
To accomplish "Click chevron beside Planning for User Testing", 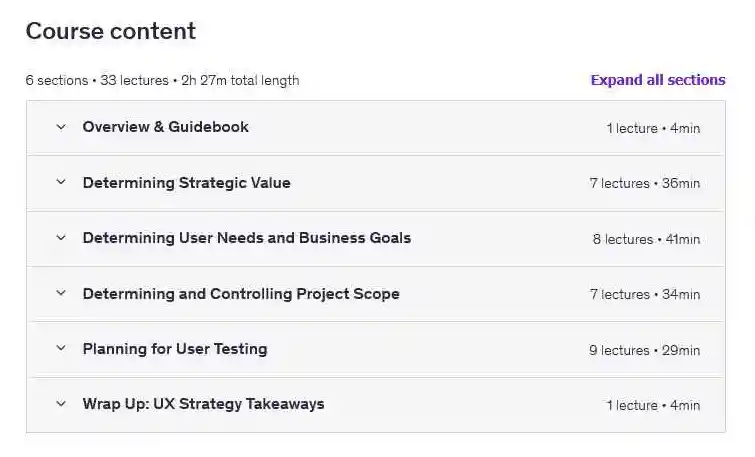I will pyautogui.click(x=61, y=349).
